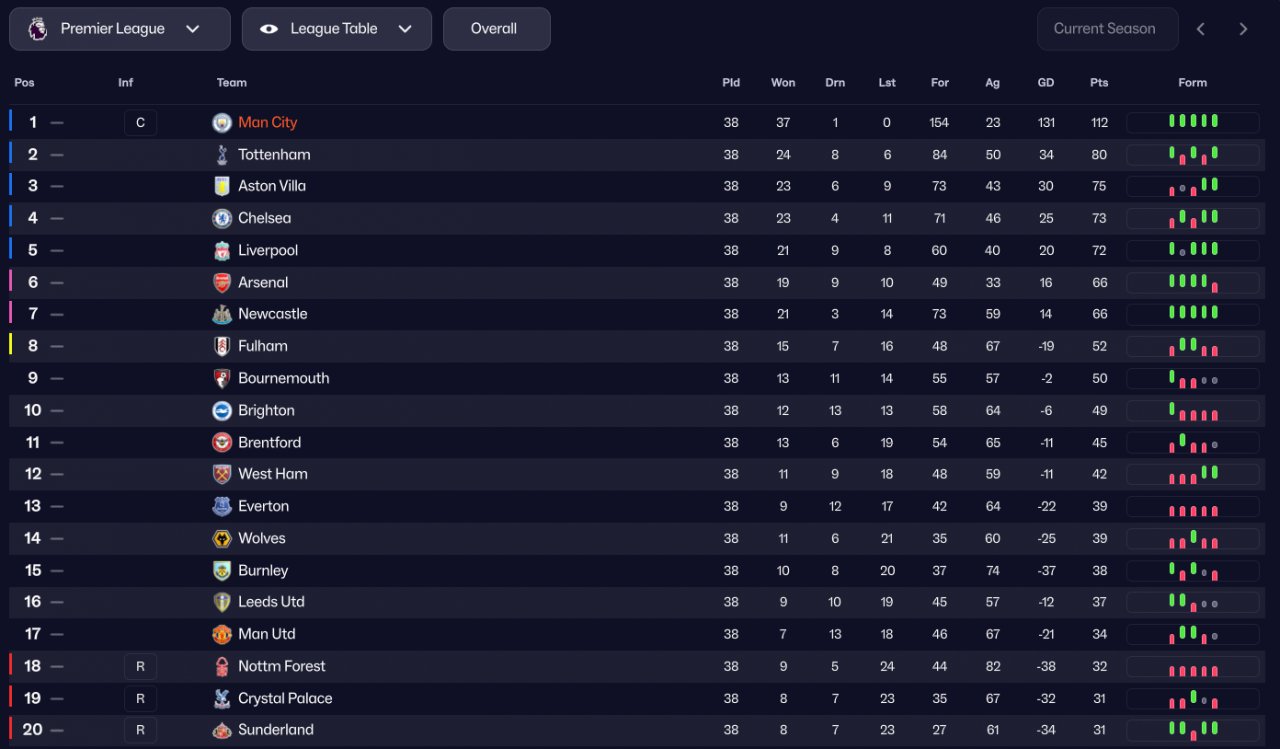Click the Brighton club badge
1280x749 pixels.
click(222, 410)
